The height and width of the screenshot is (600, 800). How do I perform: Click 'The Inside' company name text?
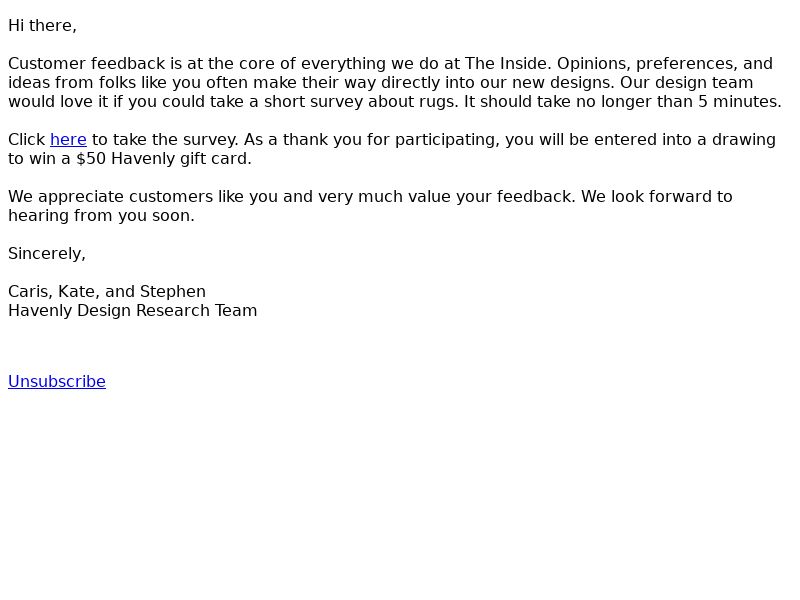tap(505, 64)
